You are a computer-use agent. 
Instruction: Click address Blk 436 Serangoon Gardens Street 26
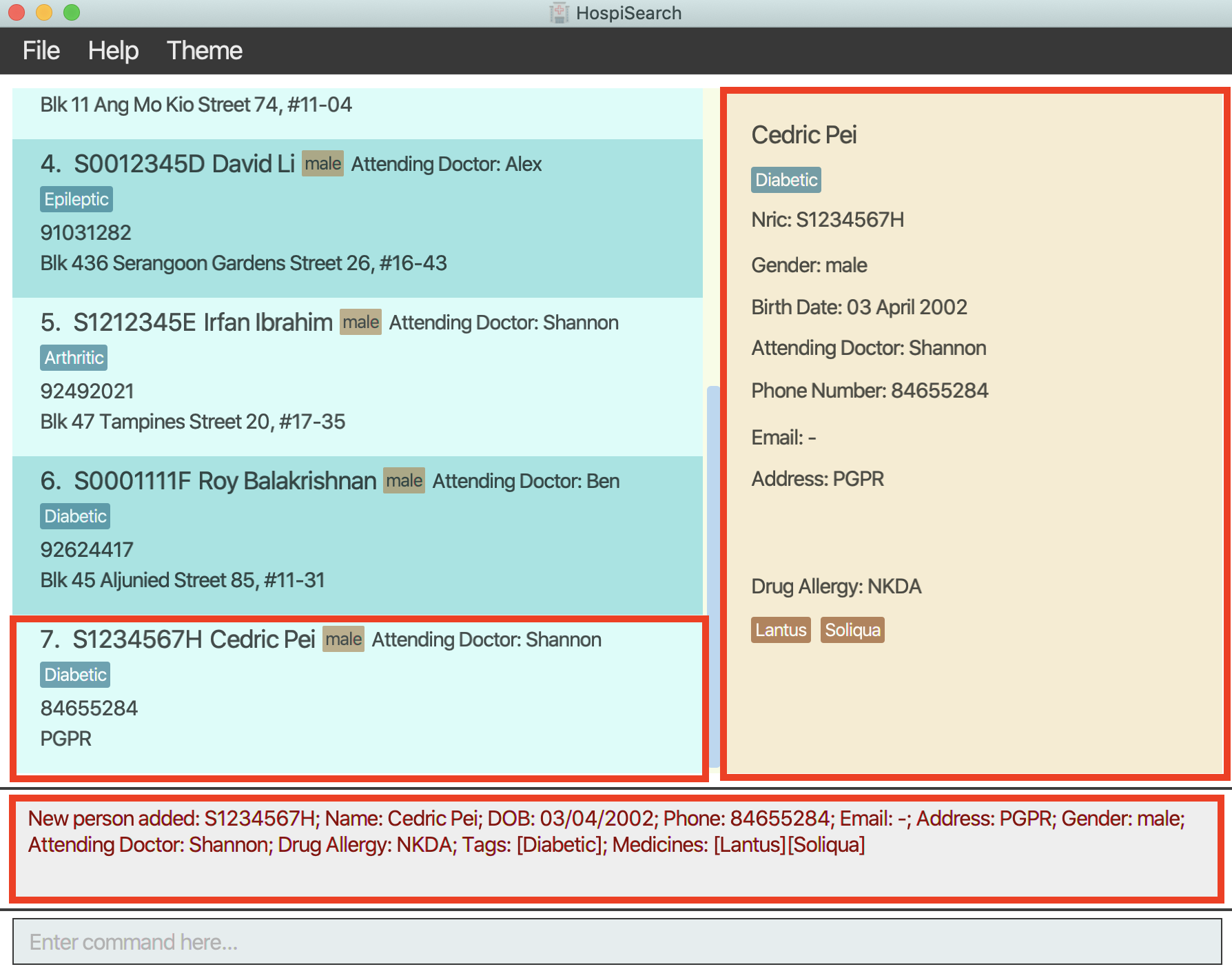(243, 263)
